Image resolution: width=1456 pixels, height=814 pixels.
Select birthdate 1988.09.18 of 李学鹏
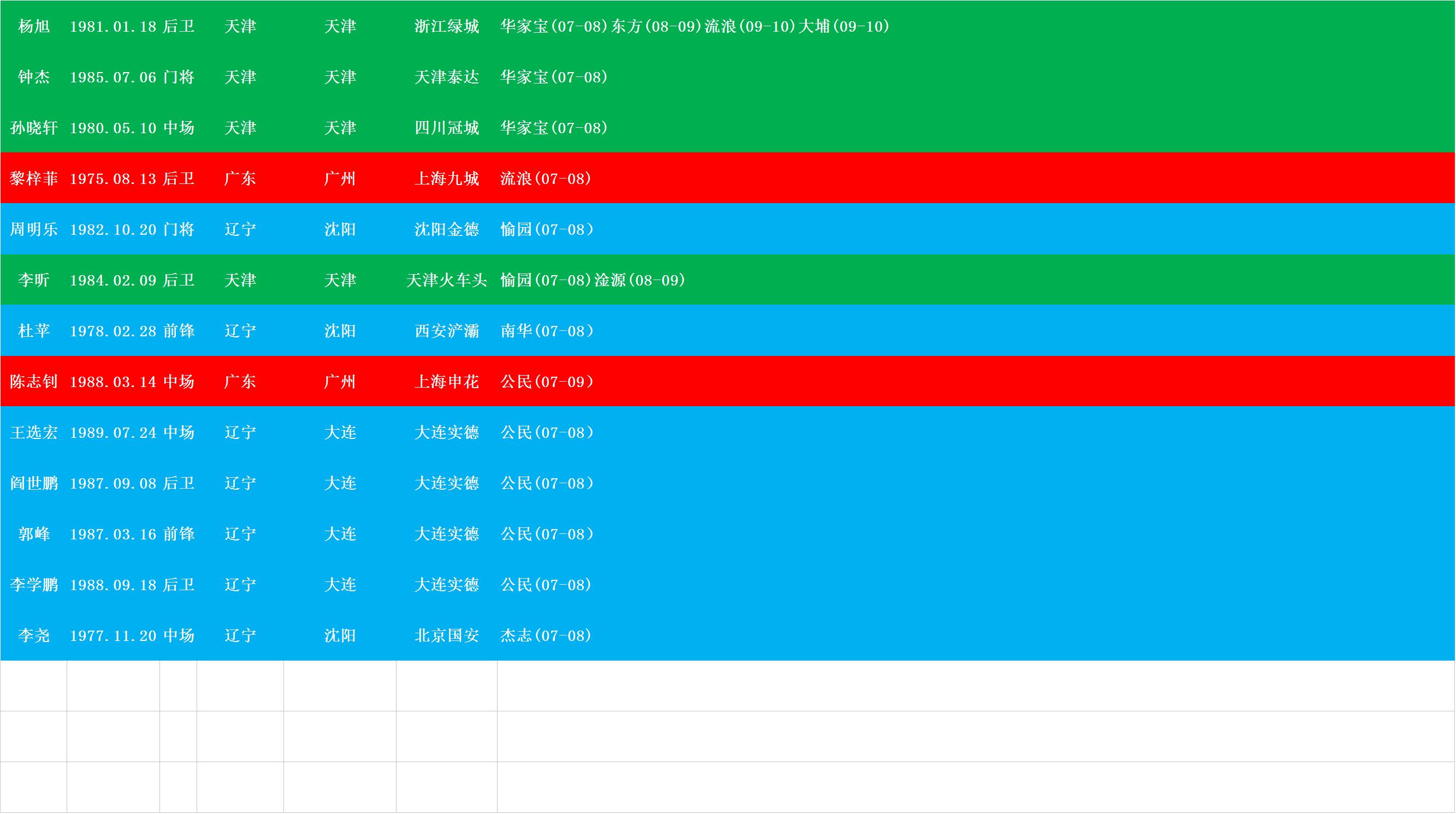point(113,585)
